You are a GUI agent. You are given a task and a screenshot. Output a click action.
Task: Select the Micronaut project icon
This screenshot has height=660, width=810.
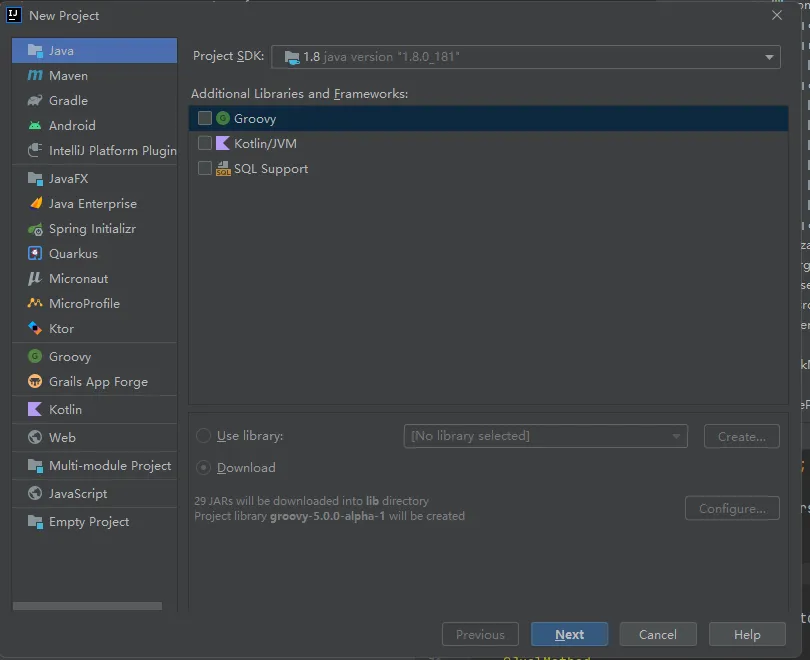[35, 279]
